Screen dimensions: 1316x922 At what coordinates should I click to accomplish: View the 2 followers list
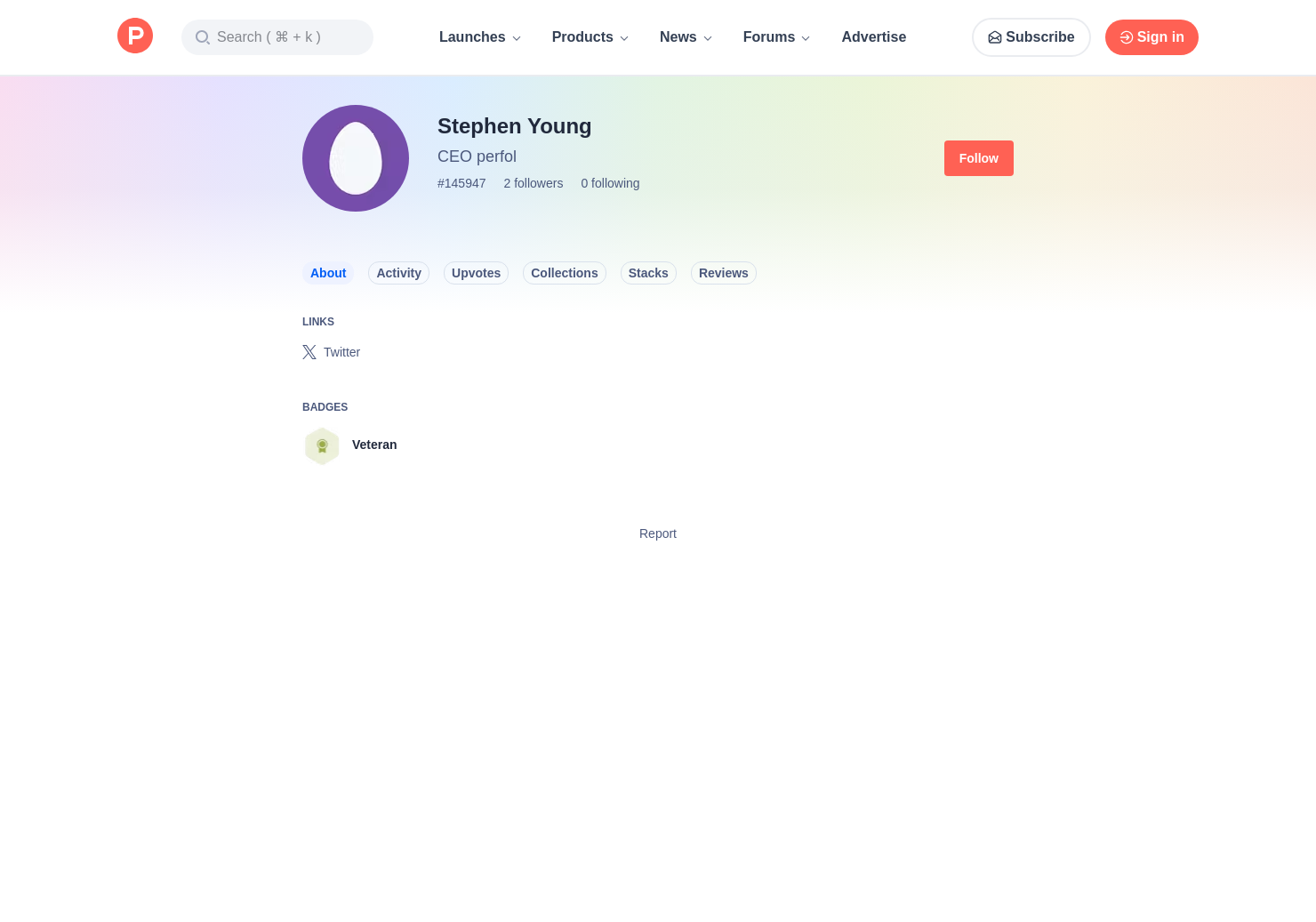coord(534,183)
